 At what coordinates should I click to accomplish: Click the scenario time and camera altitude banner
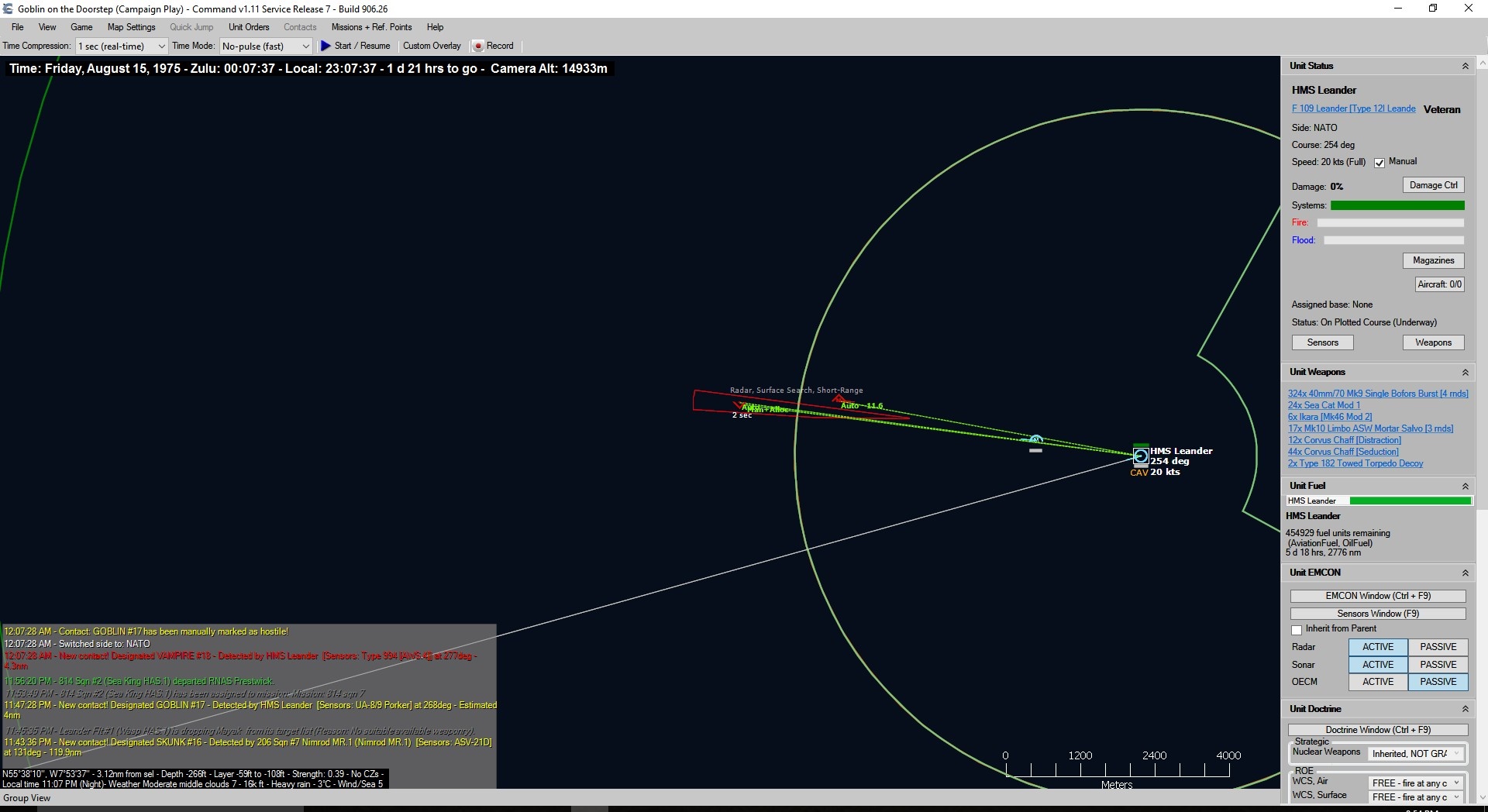[308, 69]
